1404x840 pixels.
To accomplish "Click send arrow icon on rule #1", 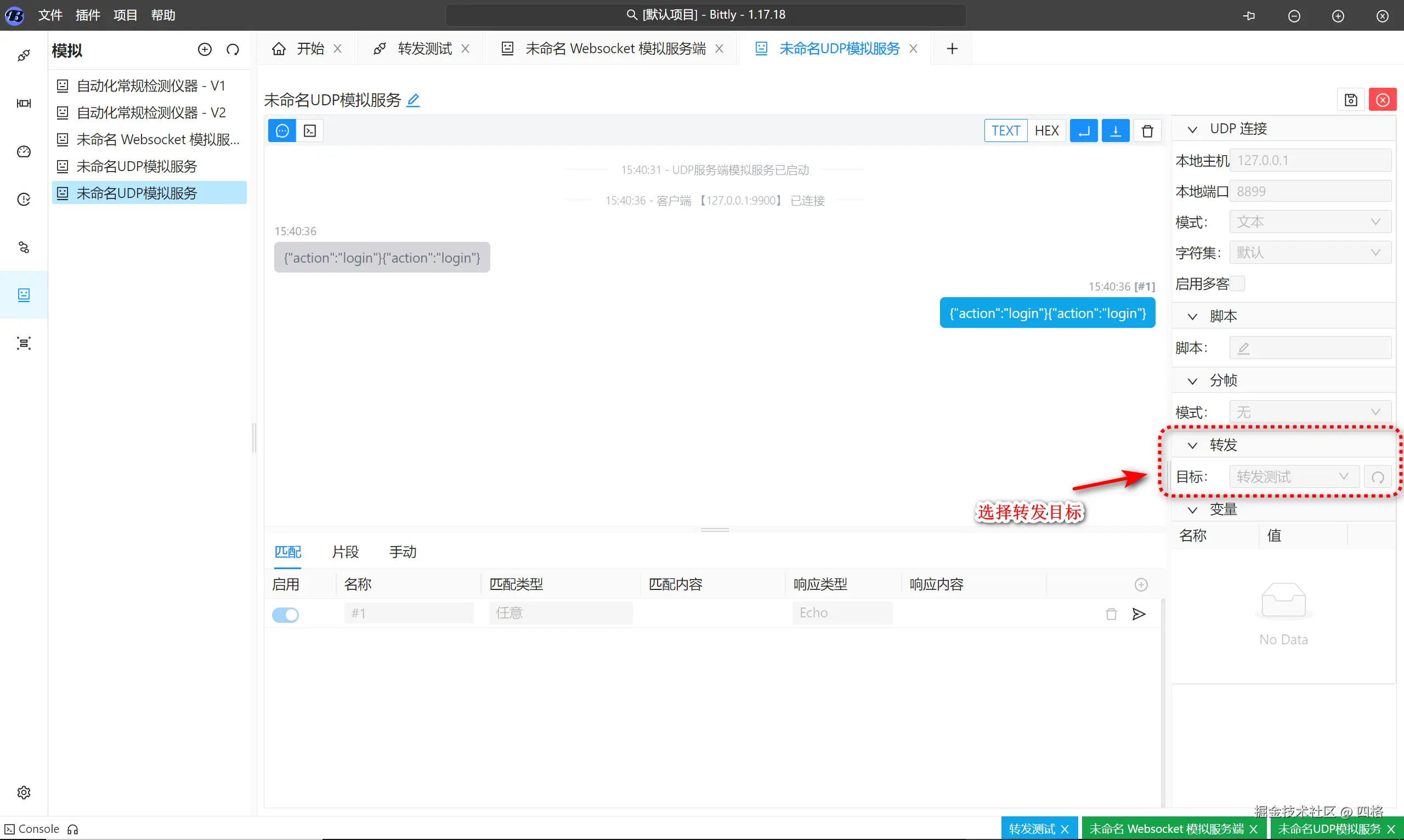I will [x=1139, y=614].
